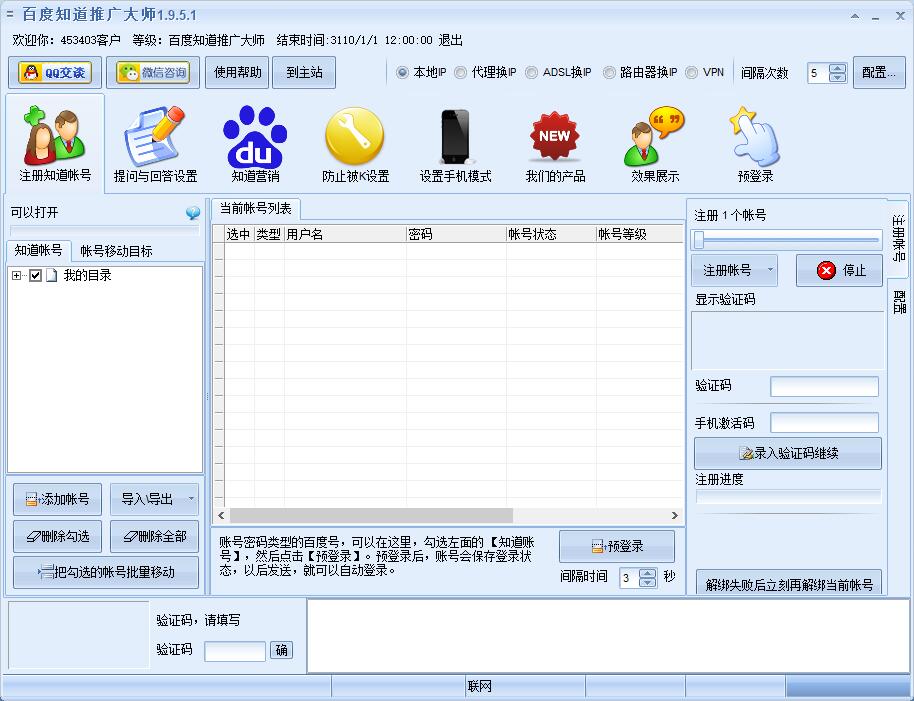Select the vertical 注册帐号 side tab
The height and width of the screenshot is (701, 914).
898,237
